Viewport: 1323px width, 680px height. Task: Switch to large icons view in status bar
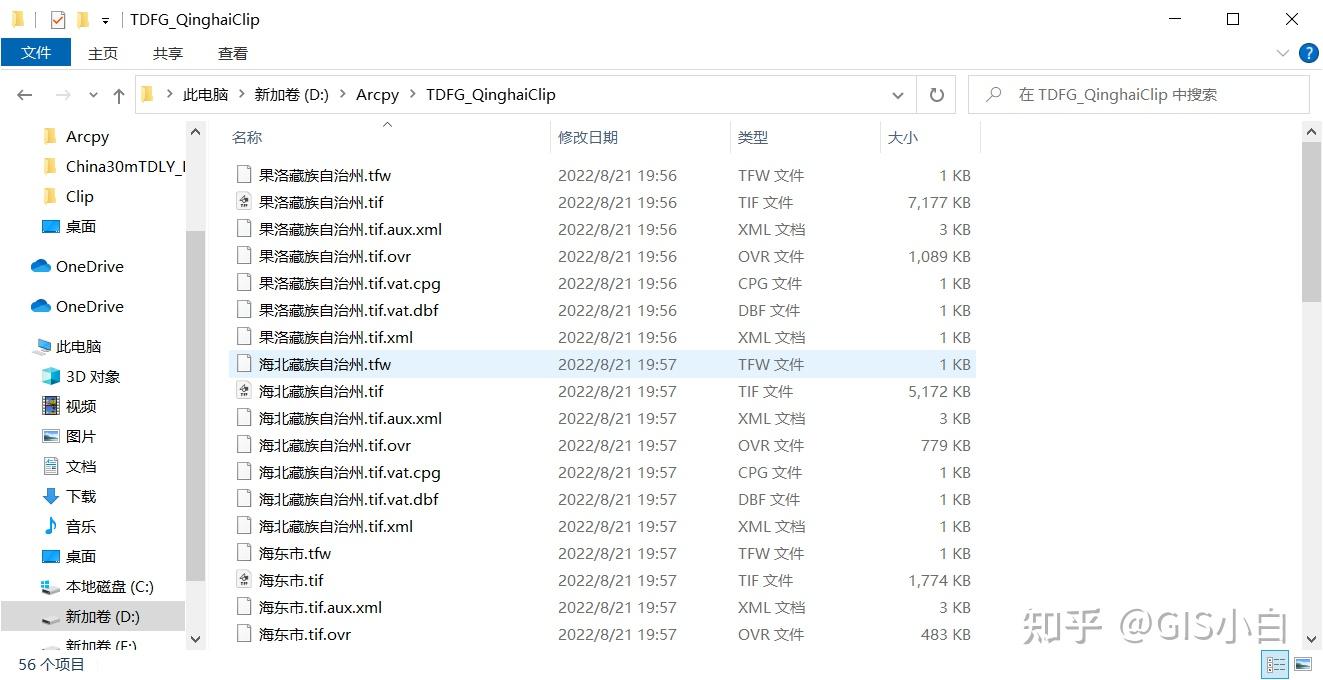point(1303,664)
